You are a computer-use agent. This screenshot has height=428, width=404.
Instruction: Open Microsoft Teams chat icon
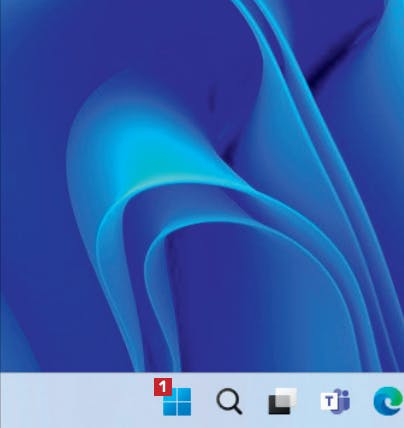click(335, 401)
